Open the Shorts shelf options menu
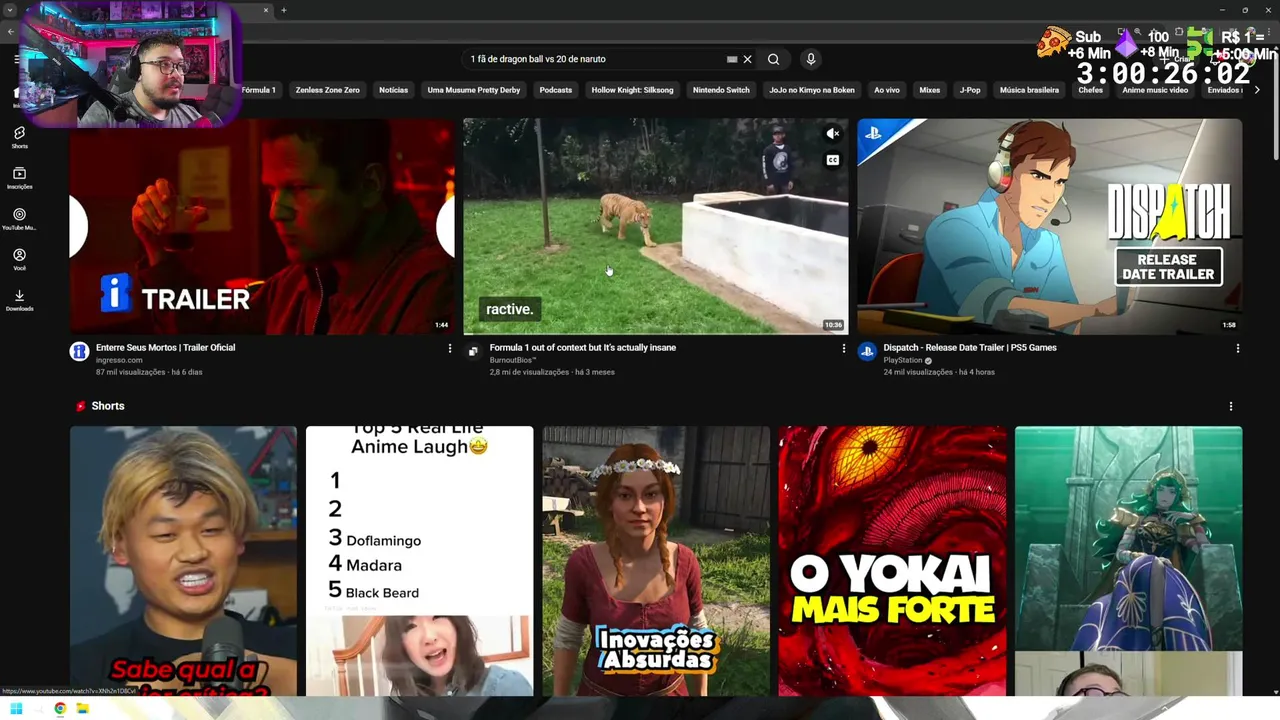The height and width of the screenshot is (720, 1280). point(1231,406)
